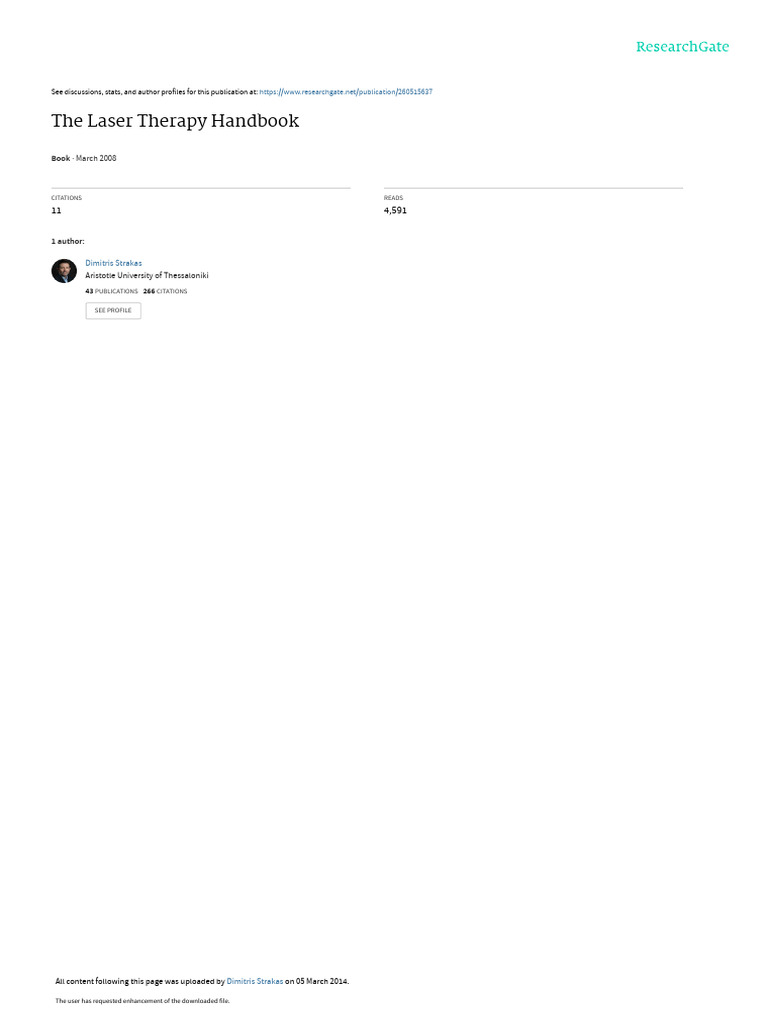Click the SEE PROFILE button
Screen dimensions: 768x1024
[x=113, y=310]
